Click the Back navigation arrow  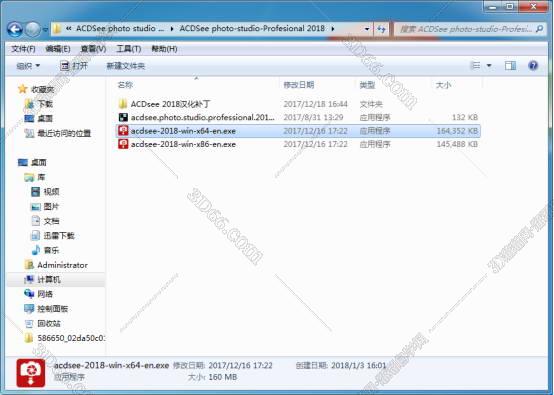point(15,29)
